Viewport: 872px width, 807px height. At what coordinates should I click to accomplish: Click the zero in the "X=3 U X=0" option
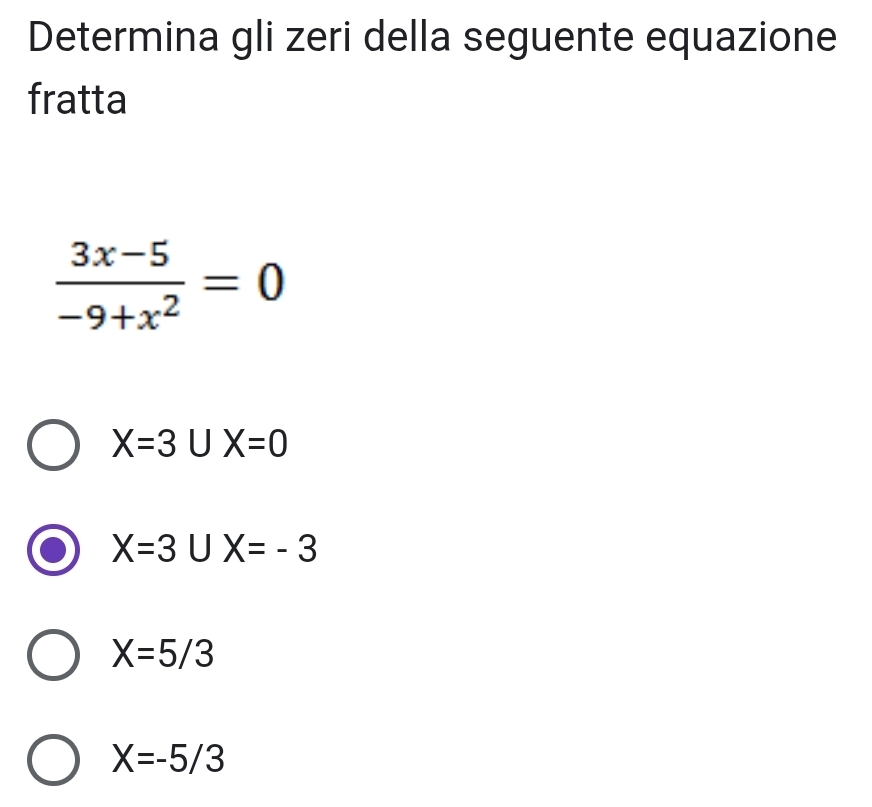pos(277,442)
